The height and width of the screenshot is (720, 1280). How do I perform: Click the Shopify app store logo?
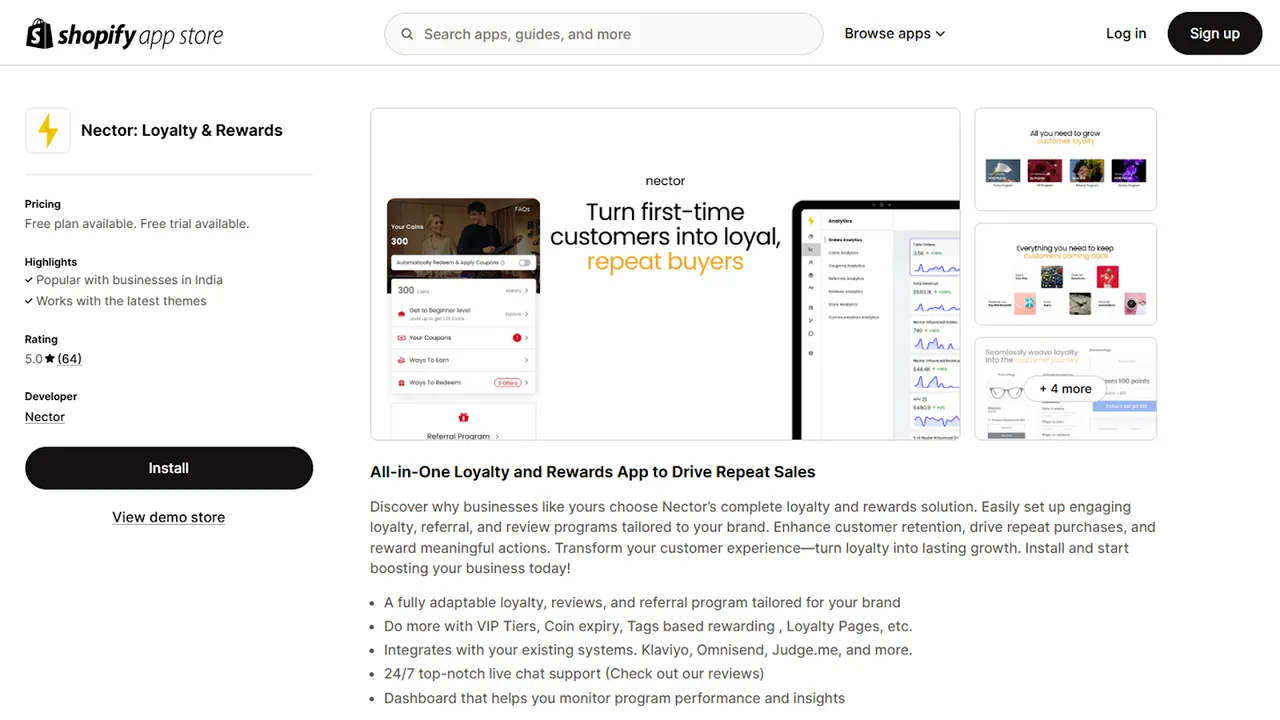[x=124, y=34]
